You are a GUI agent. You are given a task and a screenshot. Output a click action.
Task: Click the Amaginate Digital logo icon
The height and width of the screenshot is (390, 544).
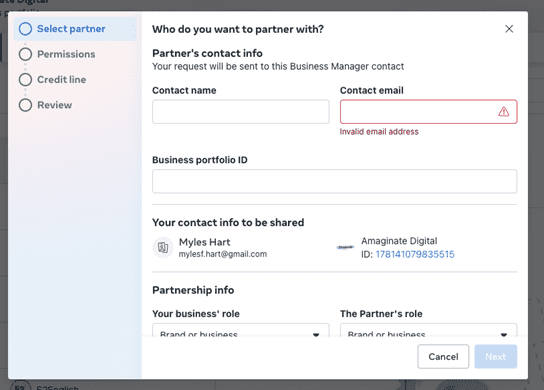click(345, 247)
